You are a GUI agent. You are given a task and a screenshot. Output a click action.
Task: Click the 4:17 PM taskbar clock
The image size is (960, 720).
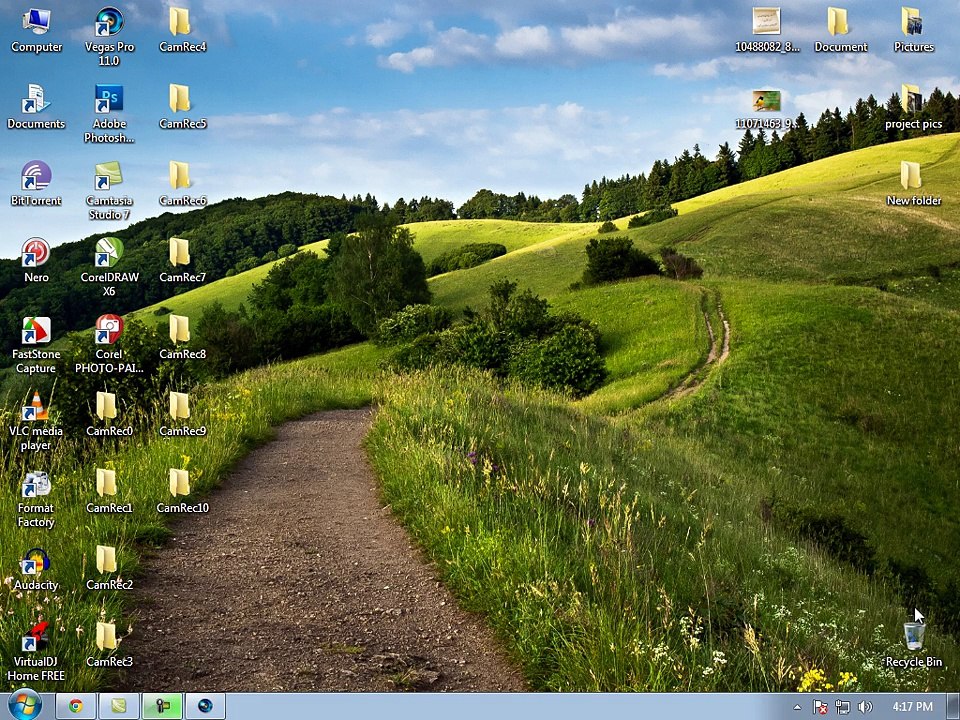(912, 707)
